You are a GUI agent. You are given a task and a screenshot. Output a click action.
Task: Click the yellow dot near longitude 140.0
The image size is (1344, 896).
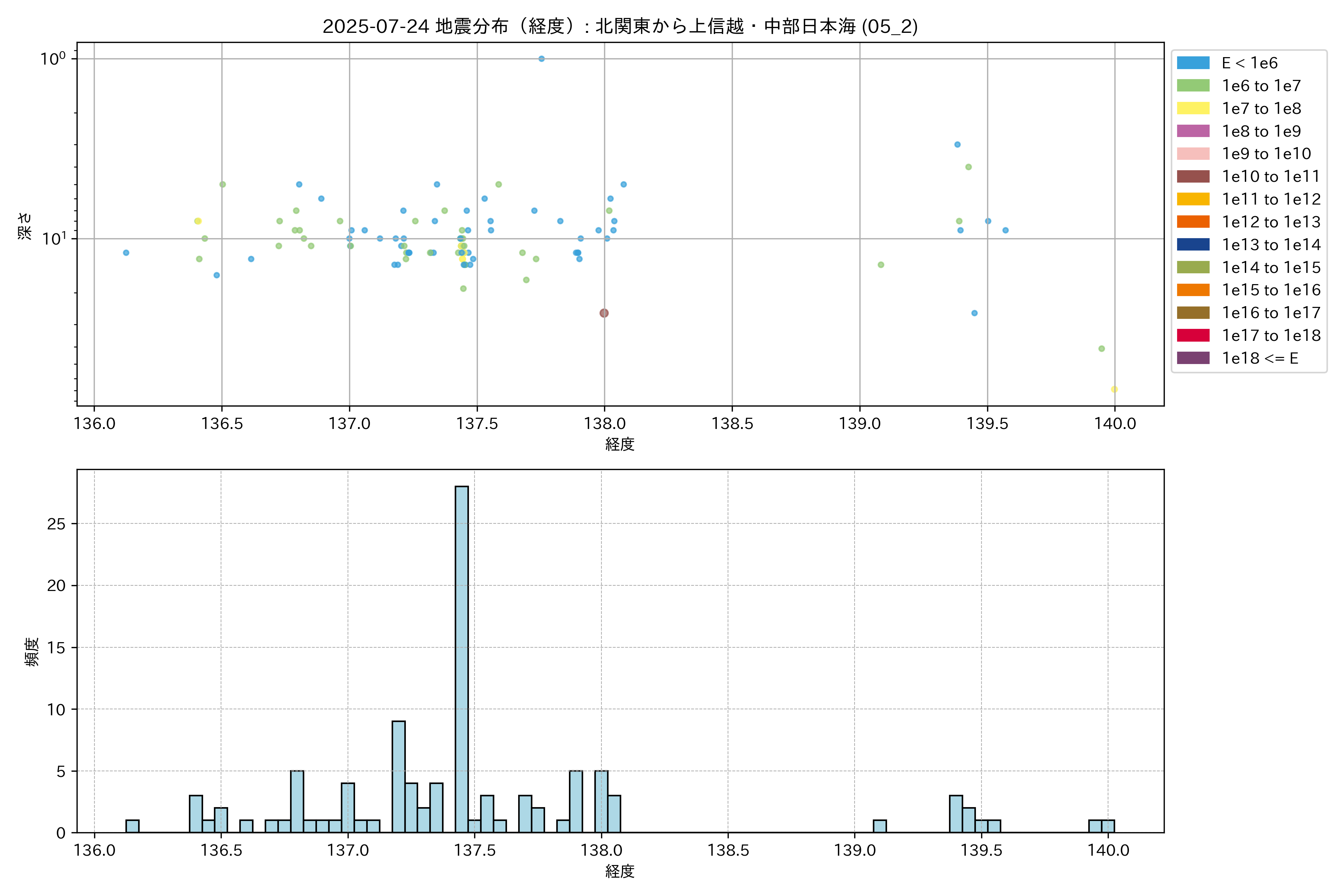pyautogui.click(x=1114, y=389)
